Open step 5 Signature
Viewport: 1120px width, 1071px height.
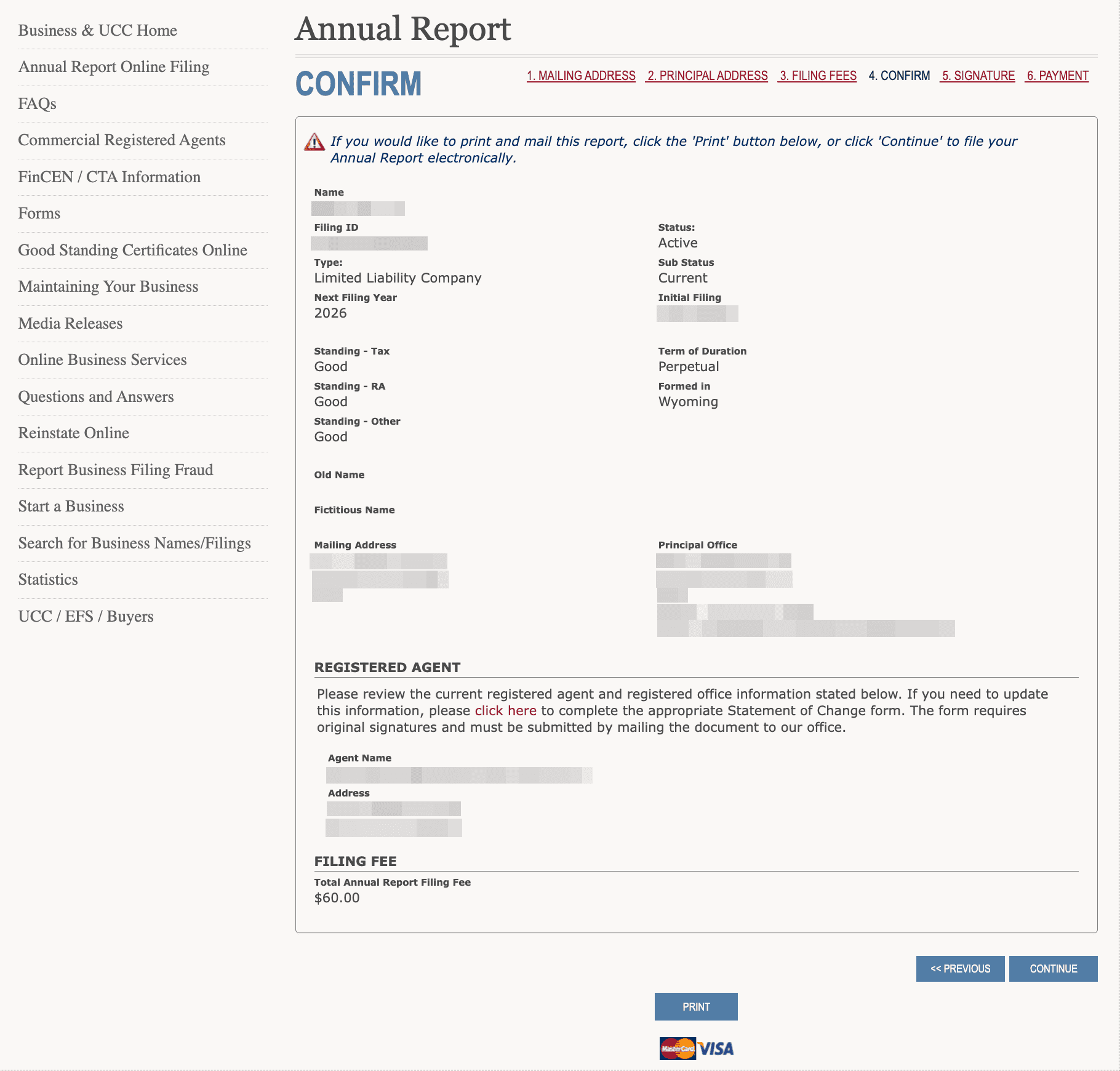point(978,76)
